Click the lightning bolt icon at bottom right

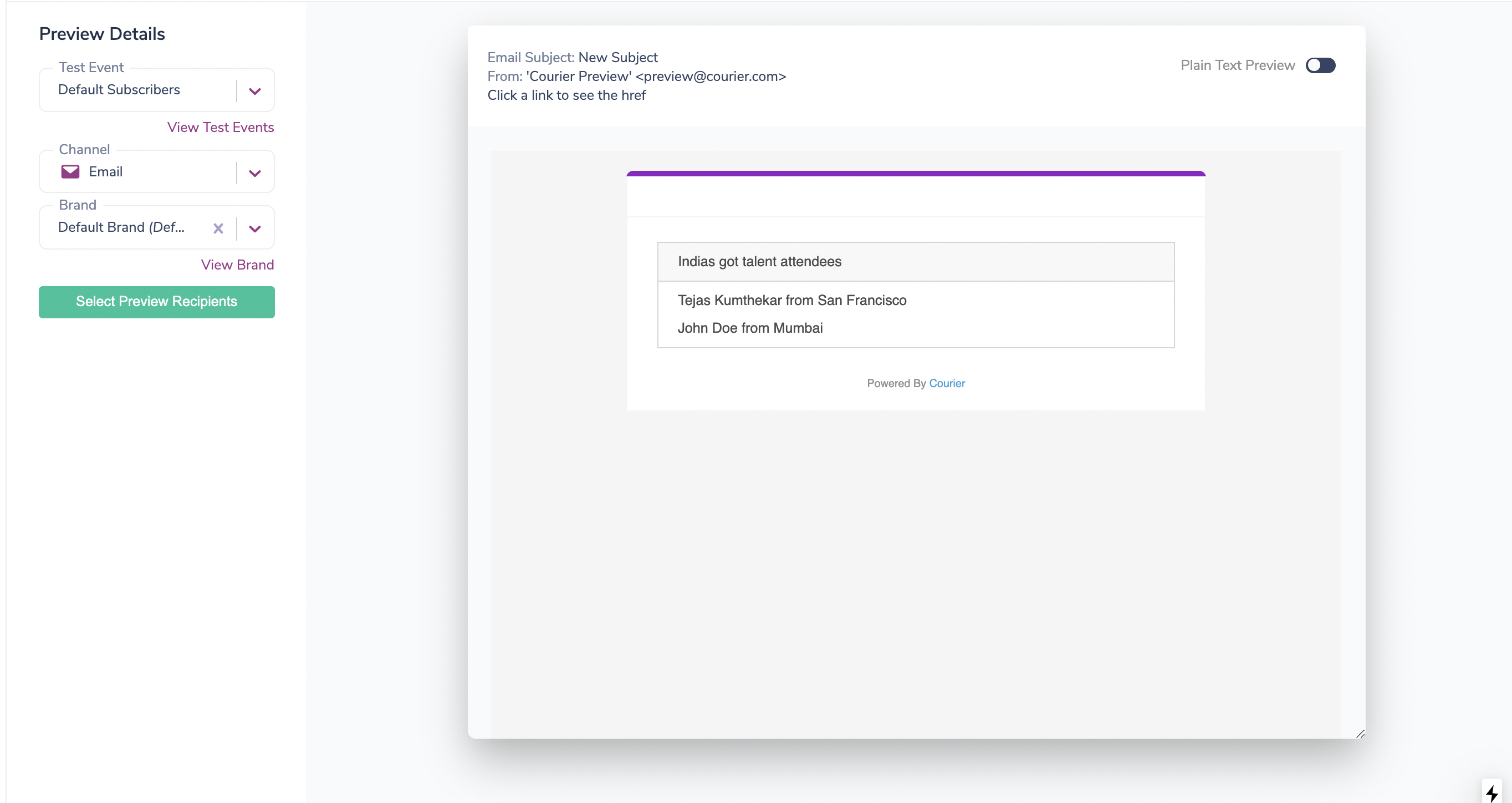[x=1491, y=793]
